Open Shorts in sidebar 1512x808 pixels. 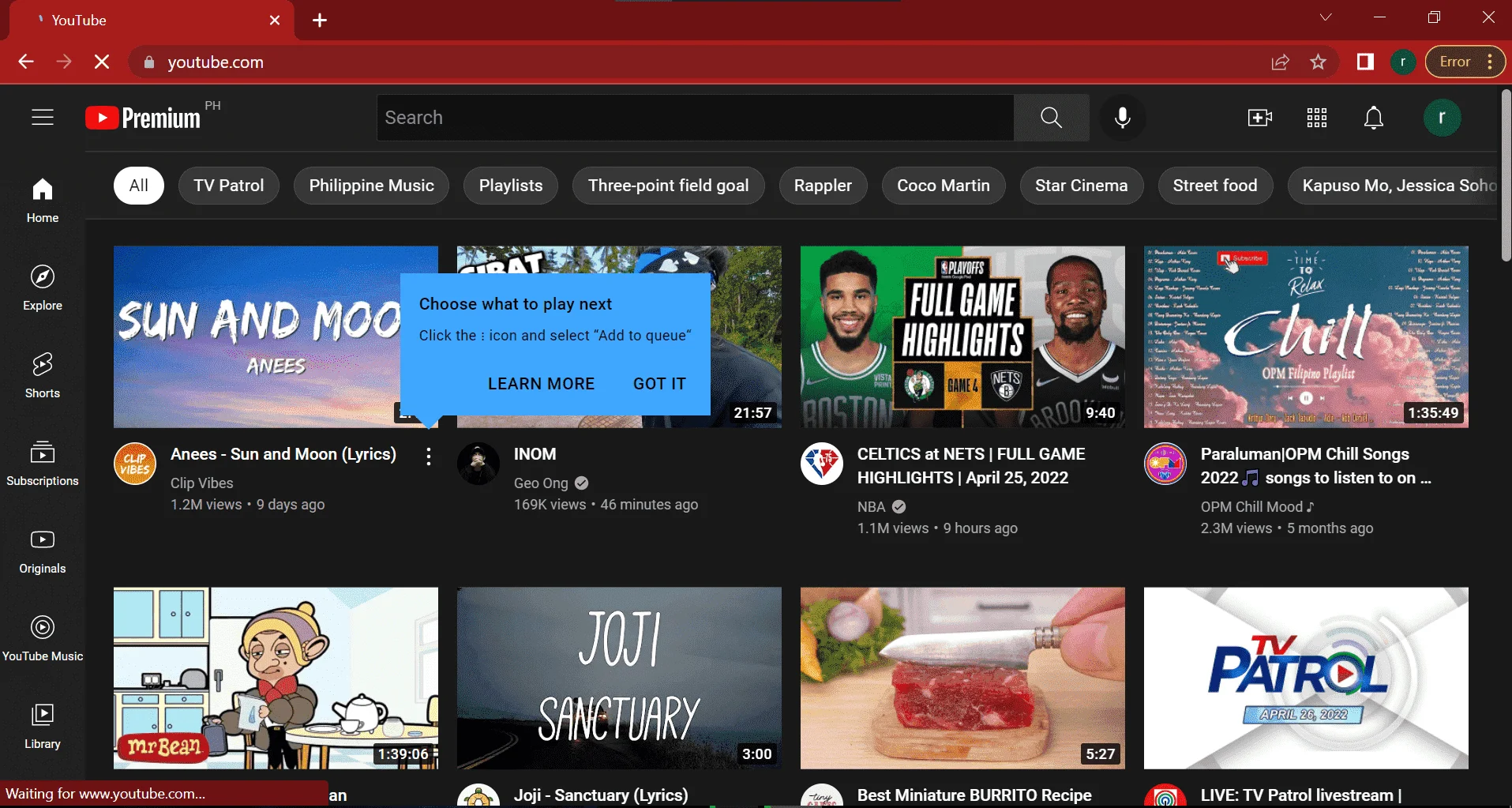point(43,376)
